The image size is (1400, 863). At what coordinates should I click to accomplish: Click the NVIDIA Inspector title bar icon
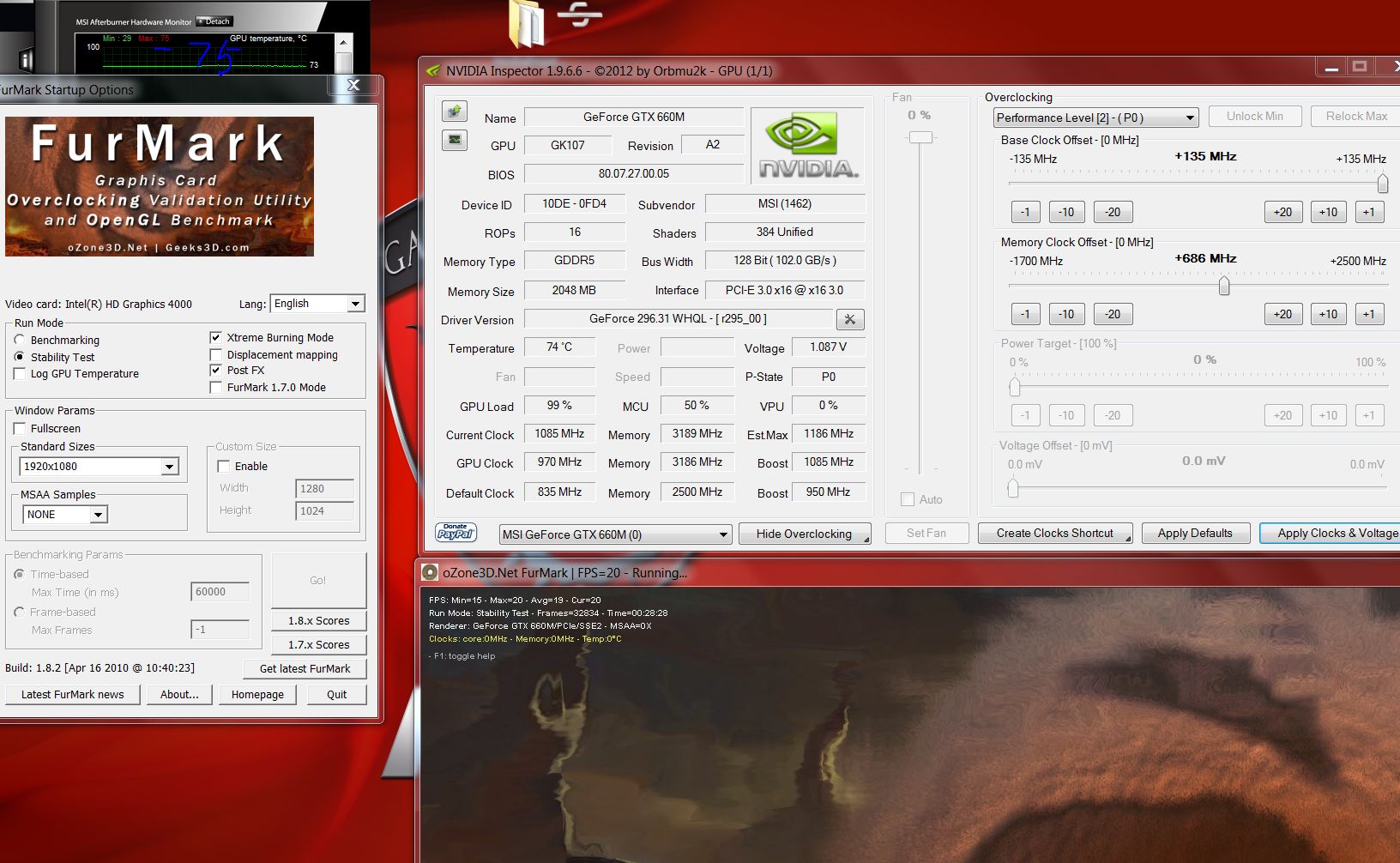point(433,70)
